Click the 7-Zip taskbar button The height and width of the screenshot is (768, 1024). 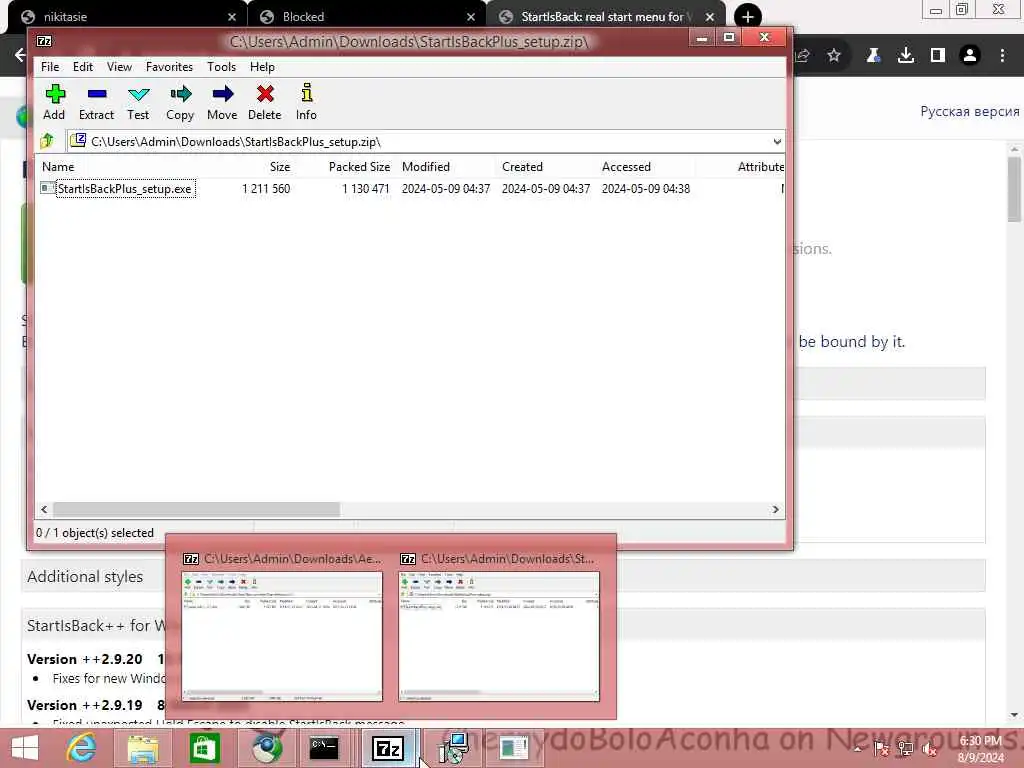click(387, 748)
